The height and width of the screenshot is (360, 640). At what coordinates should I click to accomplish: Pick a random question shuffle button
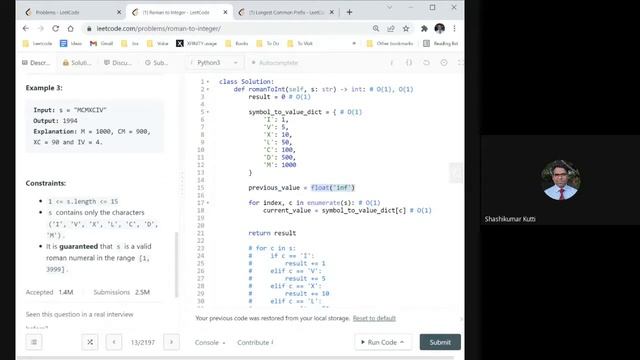point(90,342)
